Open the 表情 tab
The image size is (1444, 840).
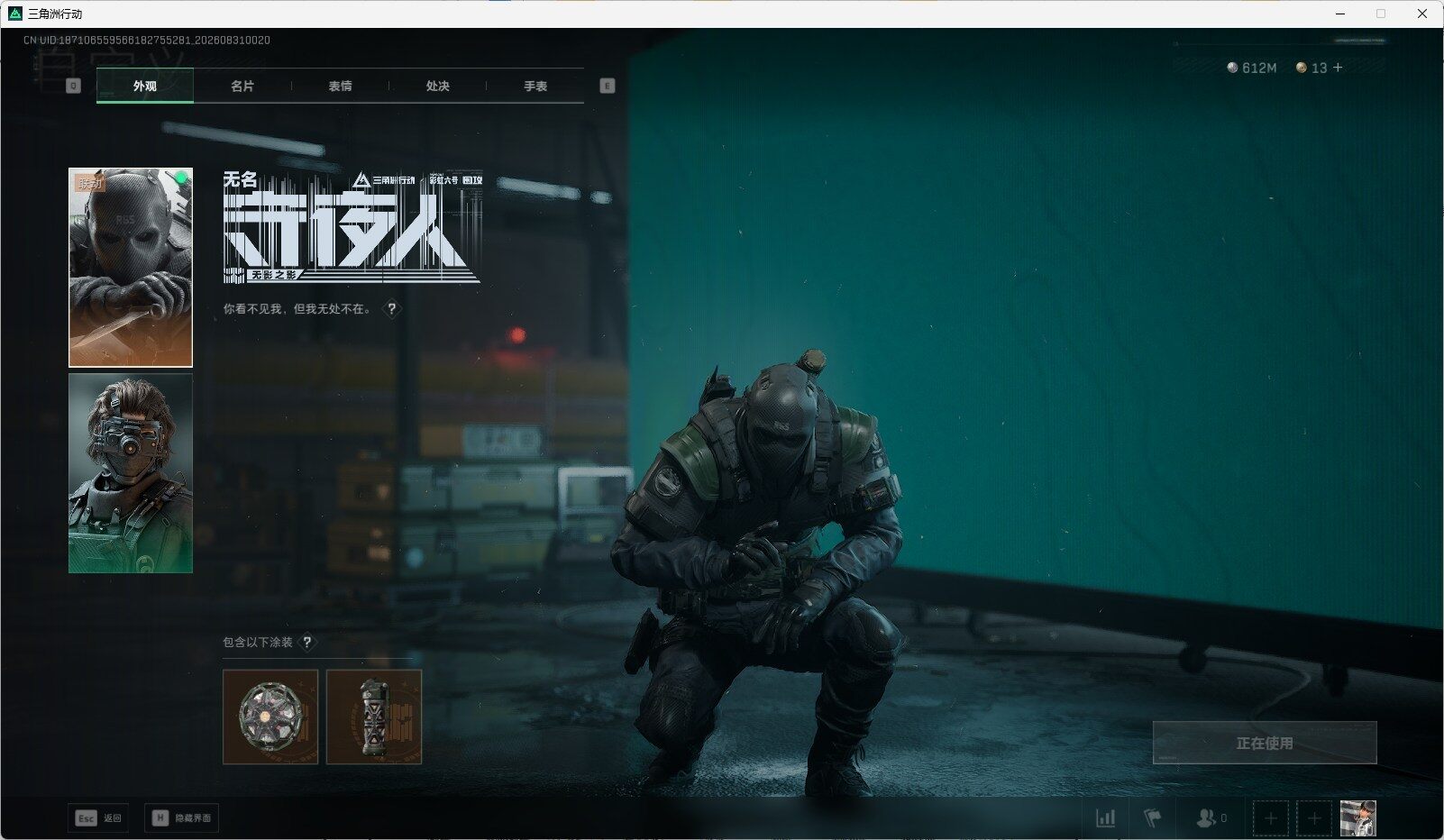(x=340, y=86)
